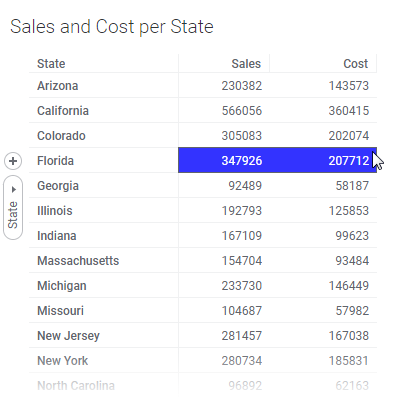The width and height of the screenshot is (394, 398).
Task: Click Colorado cost value 202074
Action: (x=349, y=136)
